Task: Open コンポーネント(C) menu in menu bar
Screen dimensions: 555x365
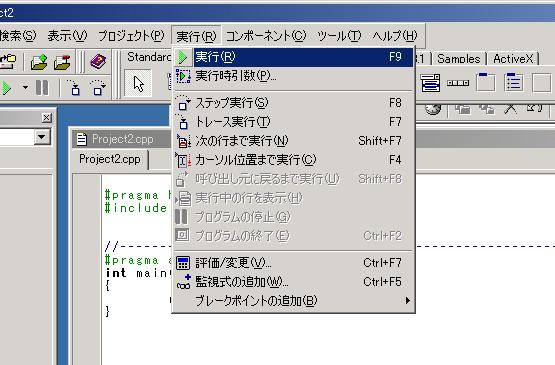Action: (x=266, y=36)
